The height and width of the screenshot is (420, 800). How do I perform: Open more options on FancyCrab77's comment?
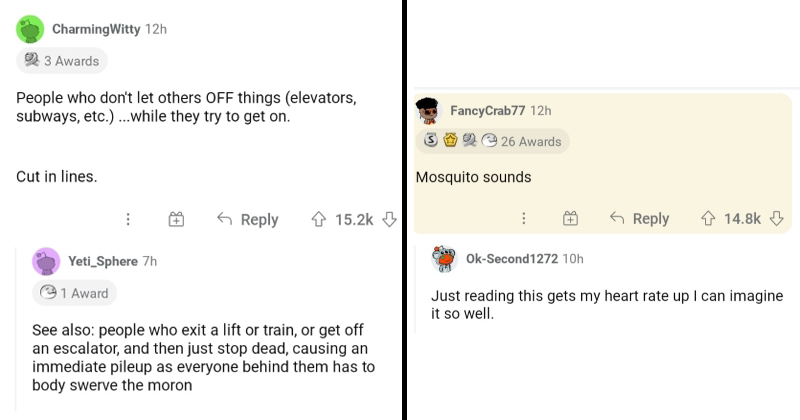(x=523, y=219)
